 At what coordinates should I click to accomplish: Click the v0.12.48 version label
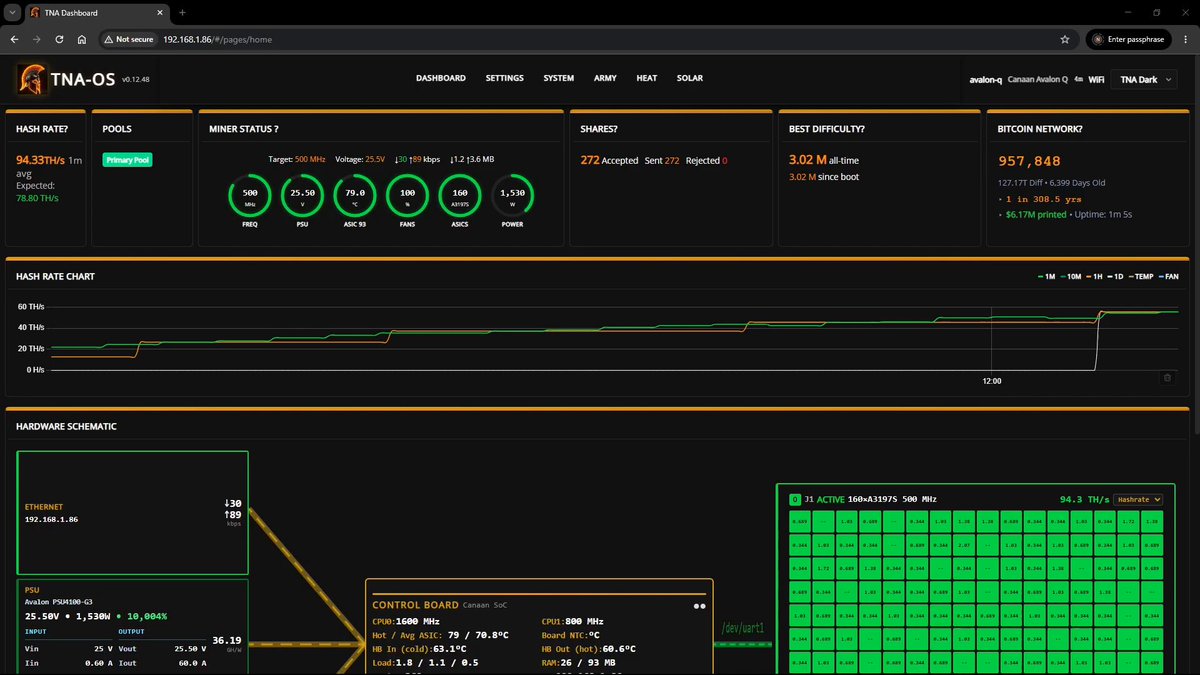[x=135, y=79]
